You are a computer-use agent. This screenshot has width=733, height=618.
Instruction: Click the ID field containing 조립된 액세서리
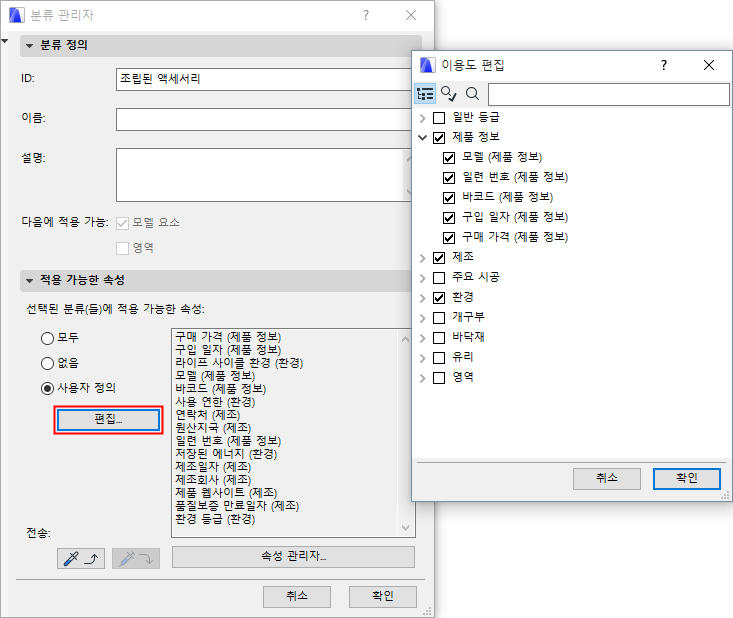(x=264, y=79)
